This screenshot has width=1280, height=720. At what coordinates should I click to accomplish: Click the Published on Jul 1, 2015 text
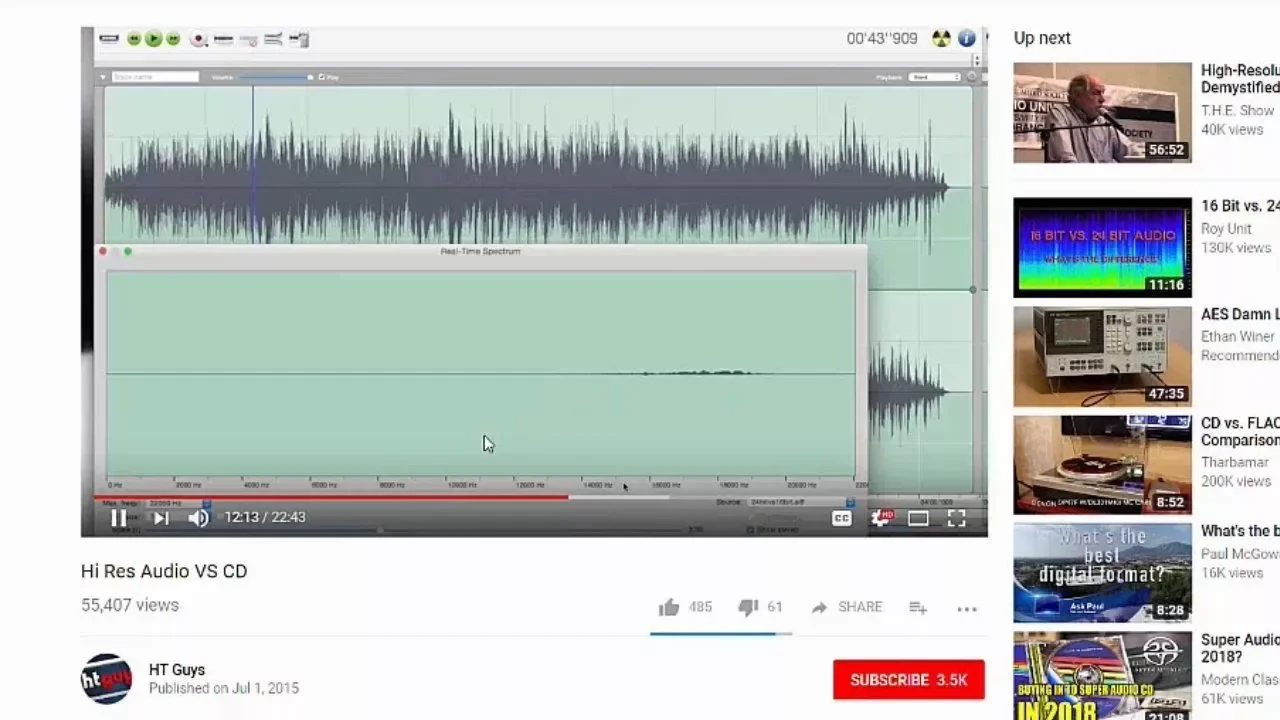[224, 688]
